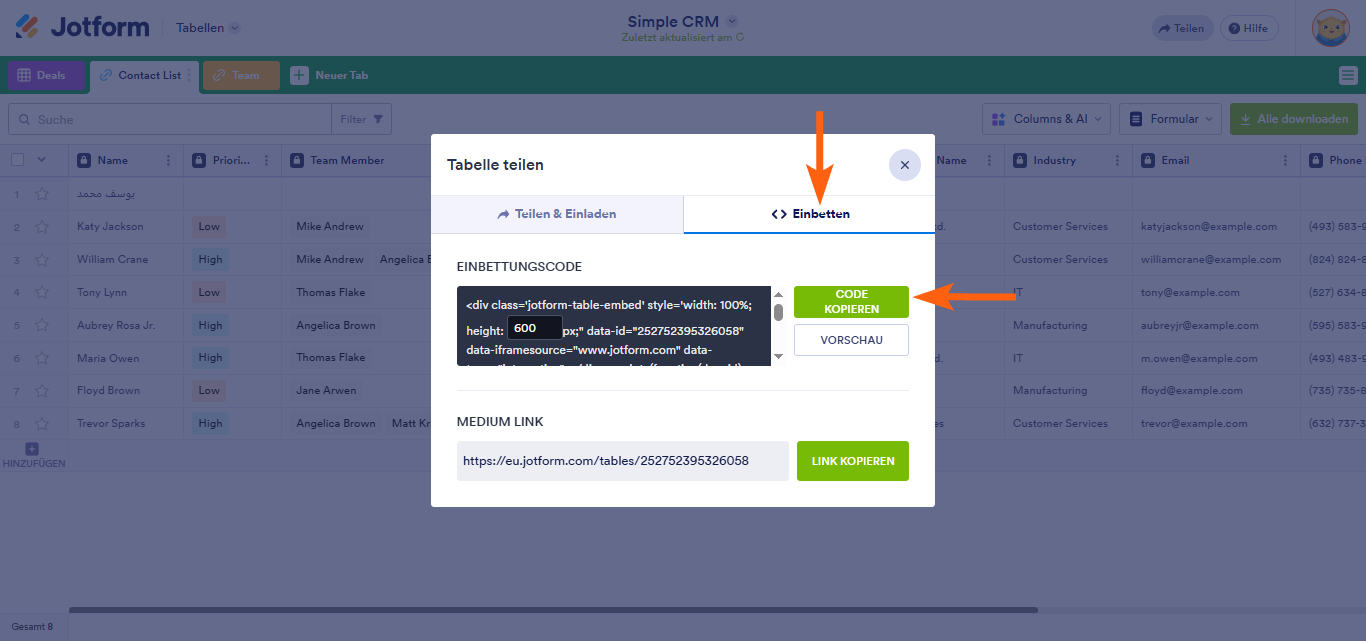Expand the Formular dropdown
1366x641 pixels.
pos(1170,119)
